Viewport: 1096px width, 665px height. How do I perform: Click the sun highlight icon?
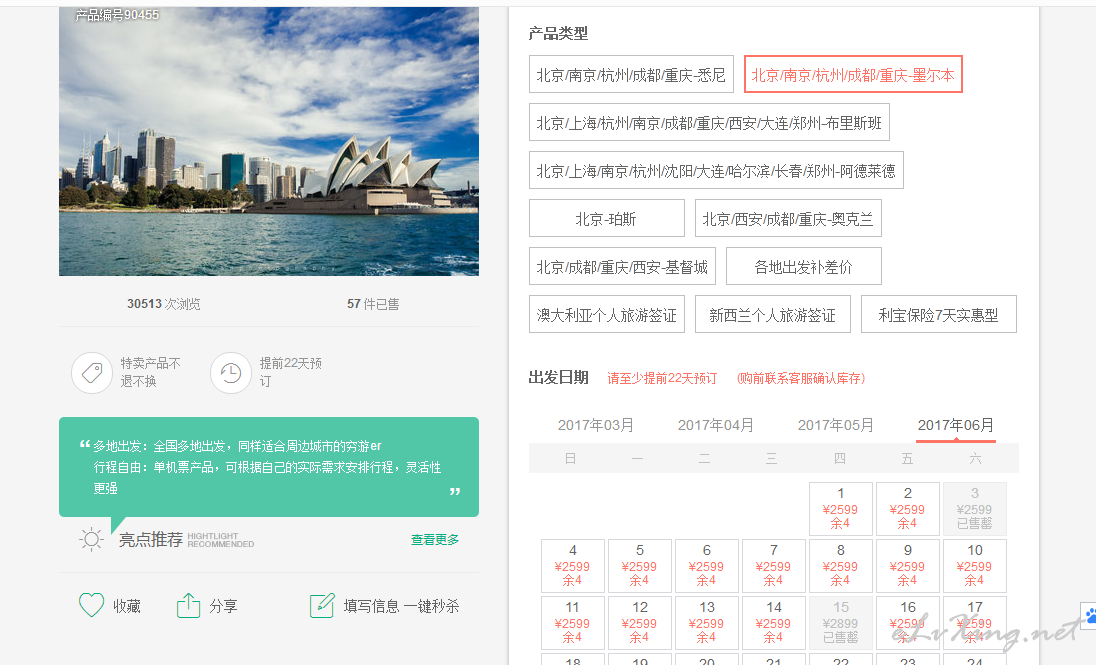(x=92, y=539)
